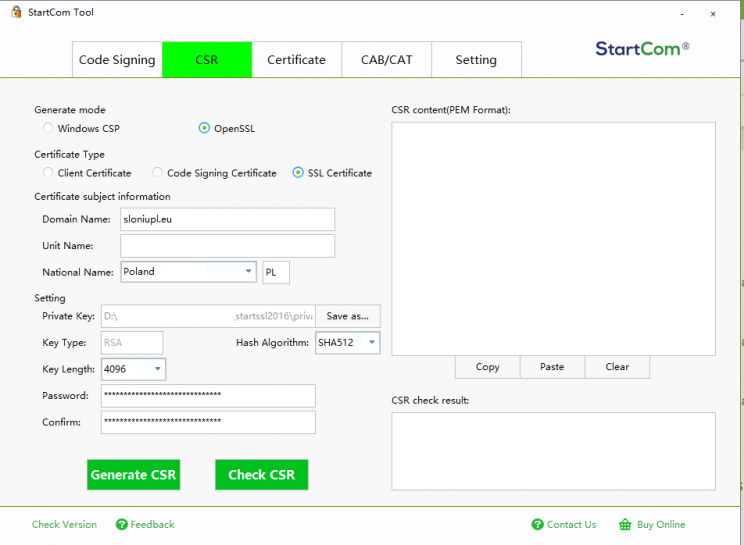Click the Buy Online basket icon
This screenshot has height=545, width=744.
625,524
